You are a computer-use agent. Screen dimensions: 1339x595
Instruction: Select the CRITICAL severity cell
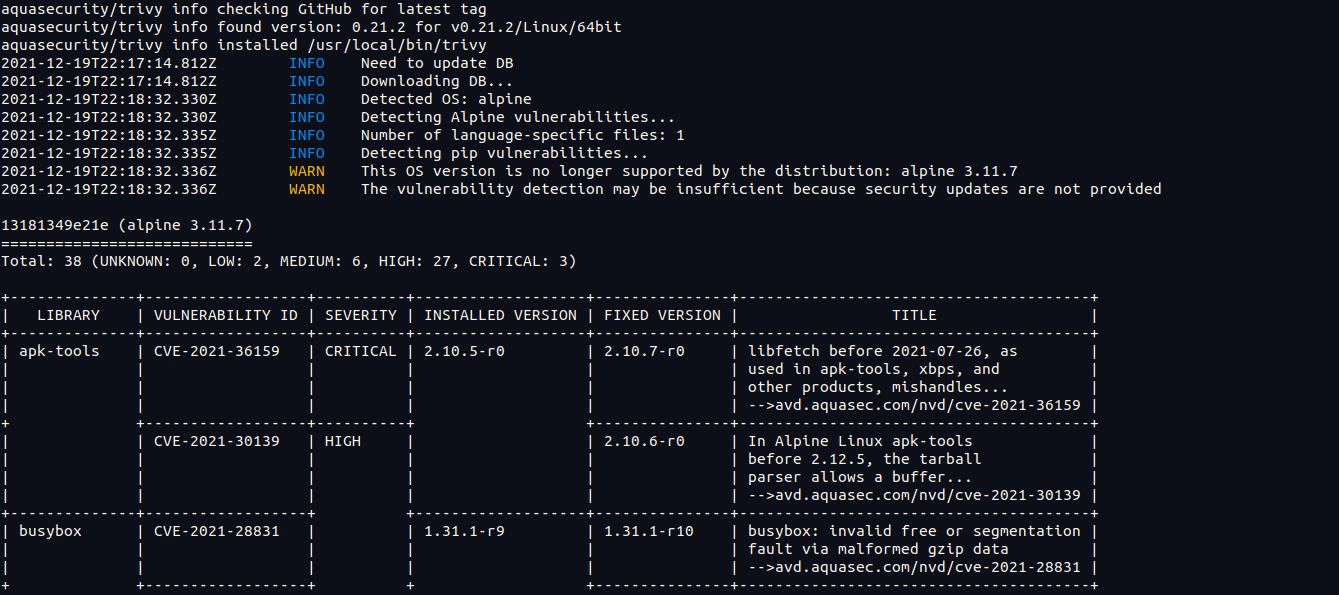tap(361, 351)
